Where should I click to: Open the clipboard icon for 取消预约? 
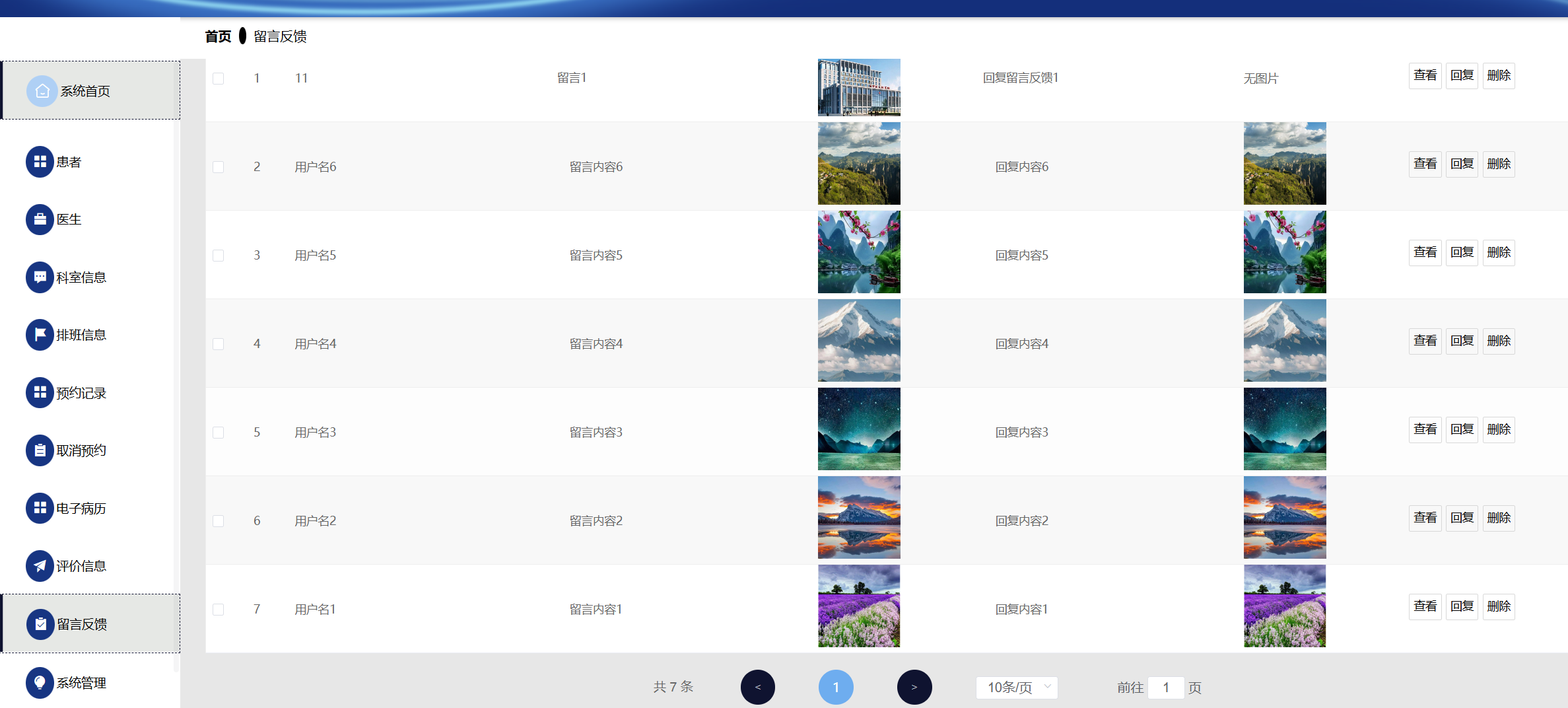point(40,450)
